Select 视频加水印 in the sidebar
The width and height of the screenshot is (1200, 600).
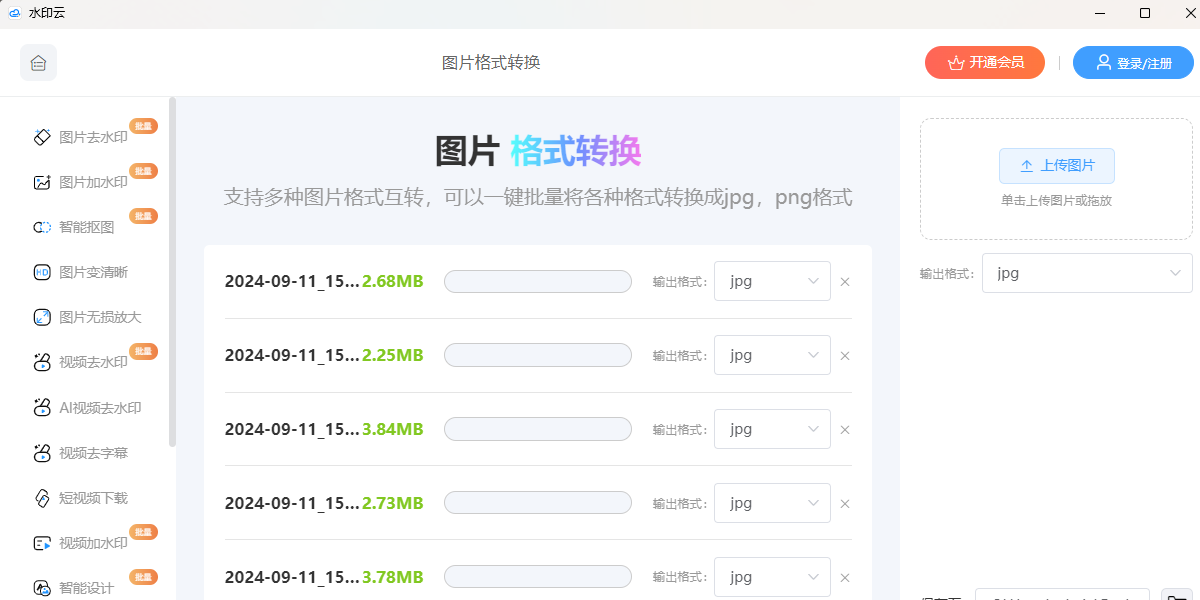click(x=93, y=544)
